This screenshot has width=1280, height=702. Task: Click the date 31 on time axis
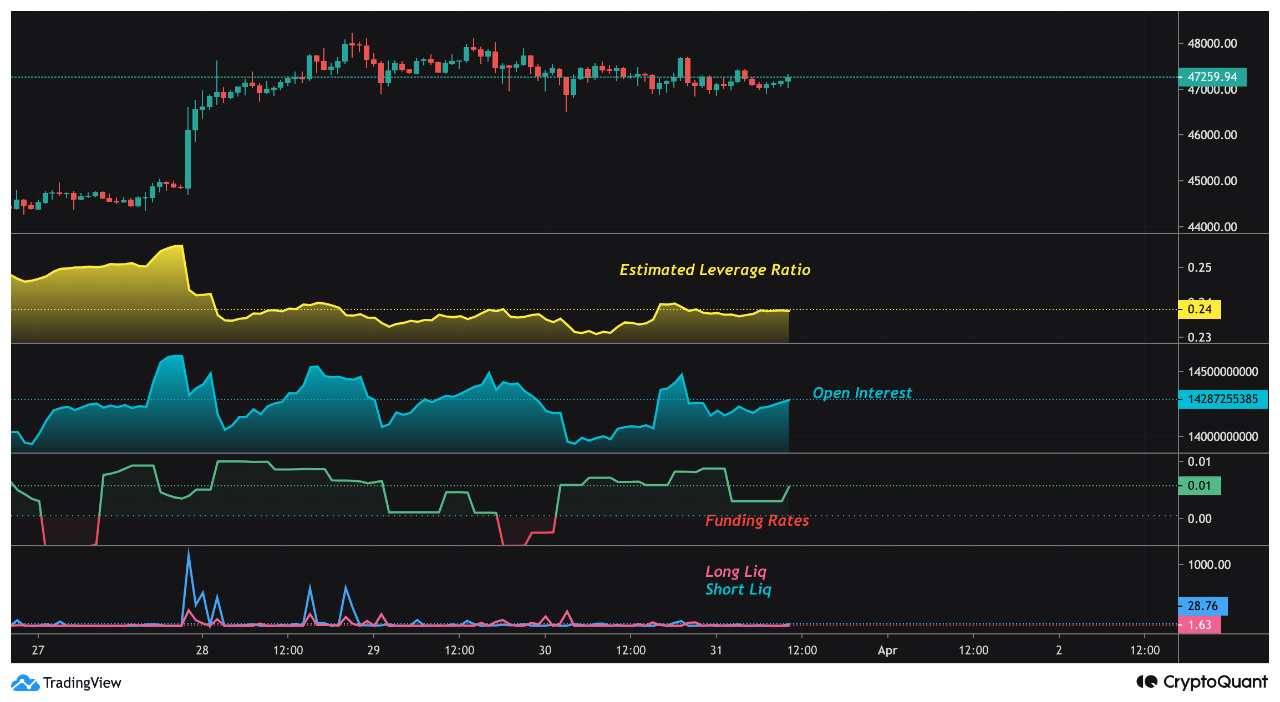tap(716, 650)
